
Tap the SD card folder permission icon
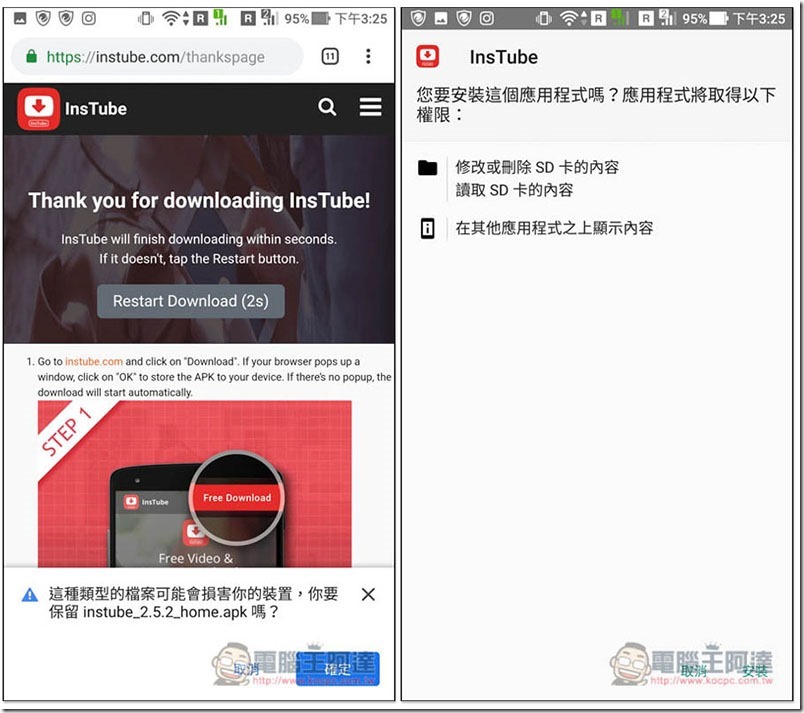[427, 168]
